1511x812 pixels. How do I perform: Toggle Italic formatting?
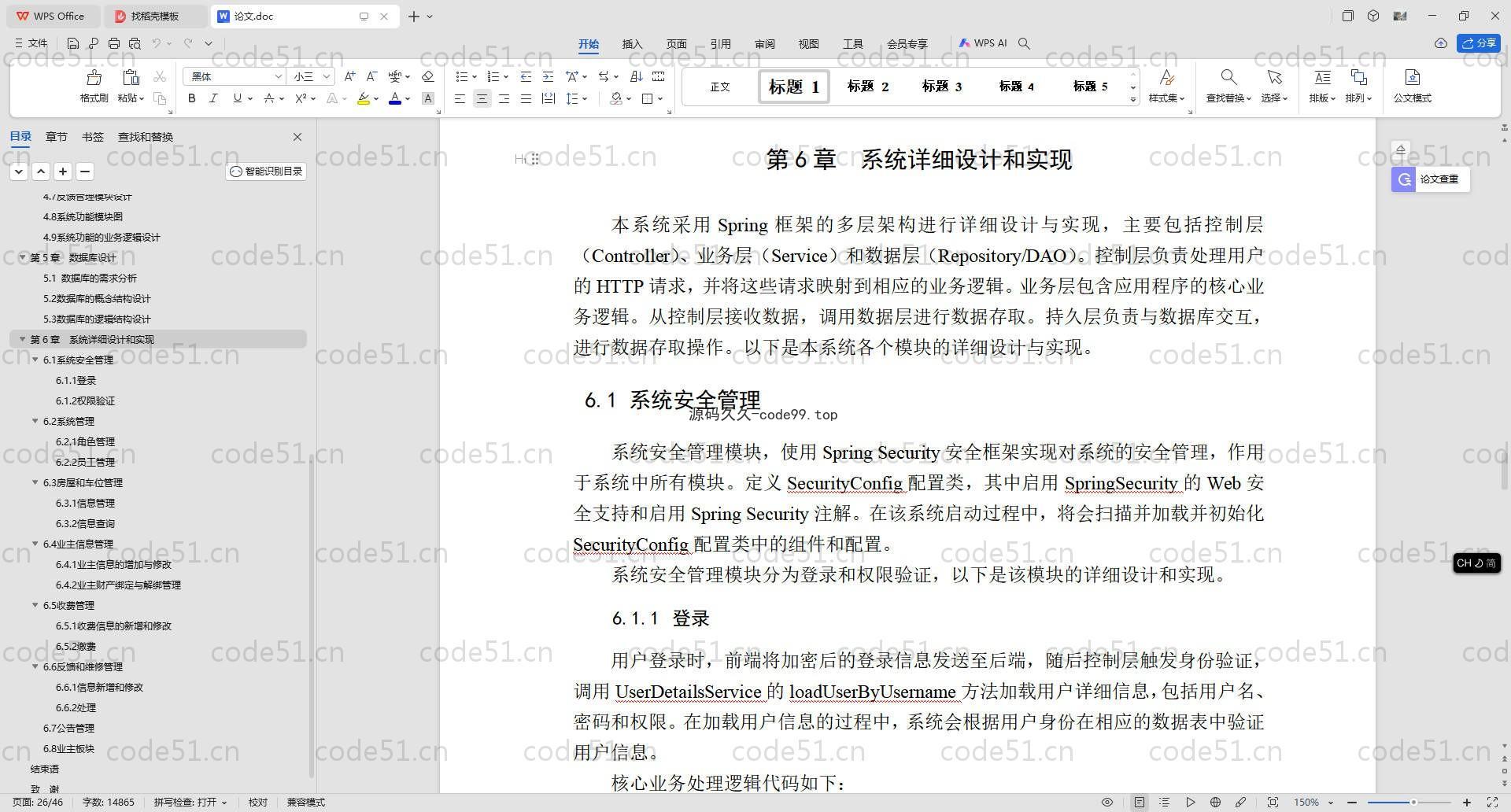coord(213,98)
